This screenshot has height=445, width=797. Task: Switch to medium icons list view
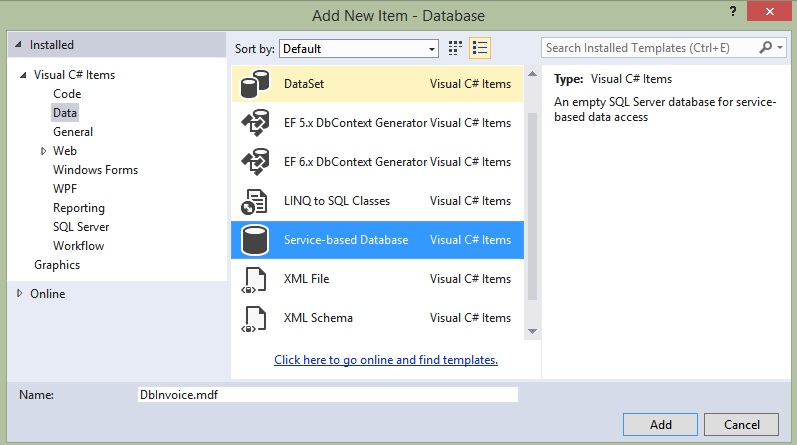[x=480, y=48]
